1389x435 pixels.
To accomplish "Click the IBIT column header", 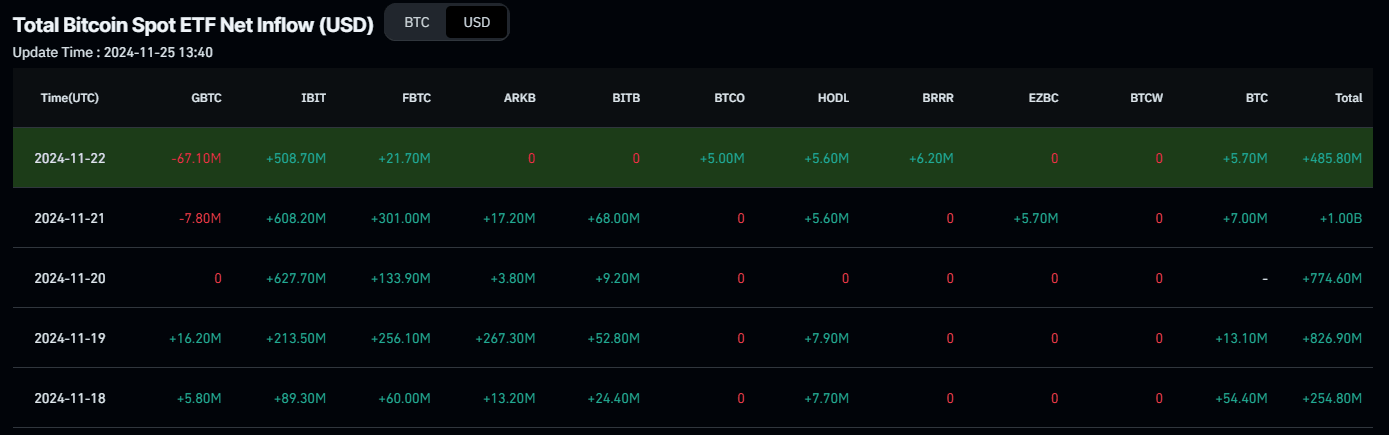I will click(x=313, y=98).
